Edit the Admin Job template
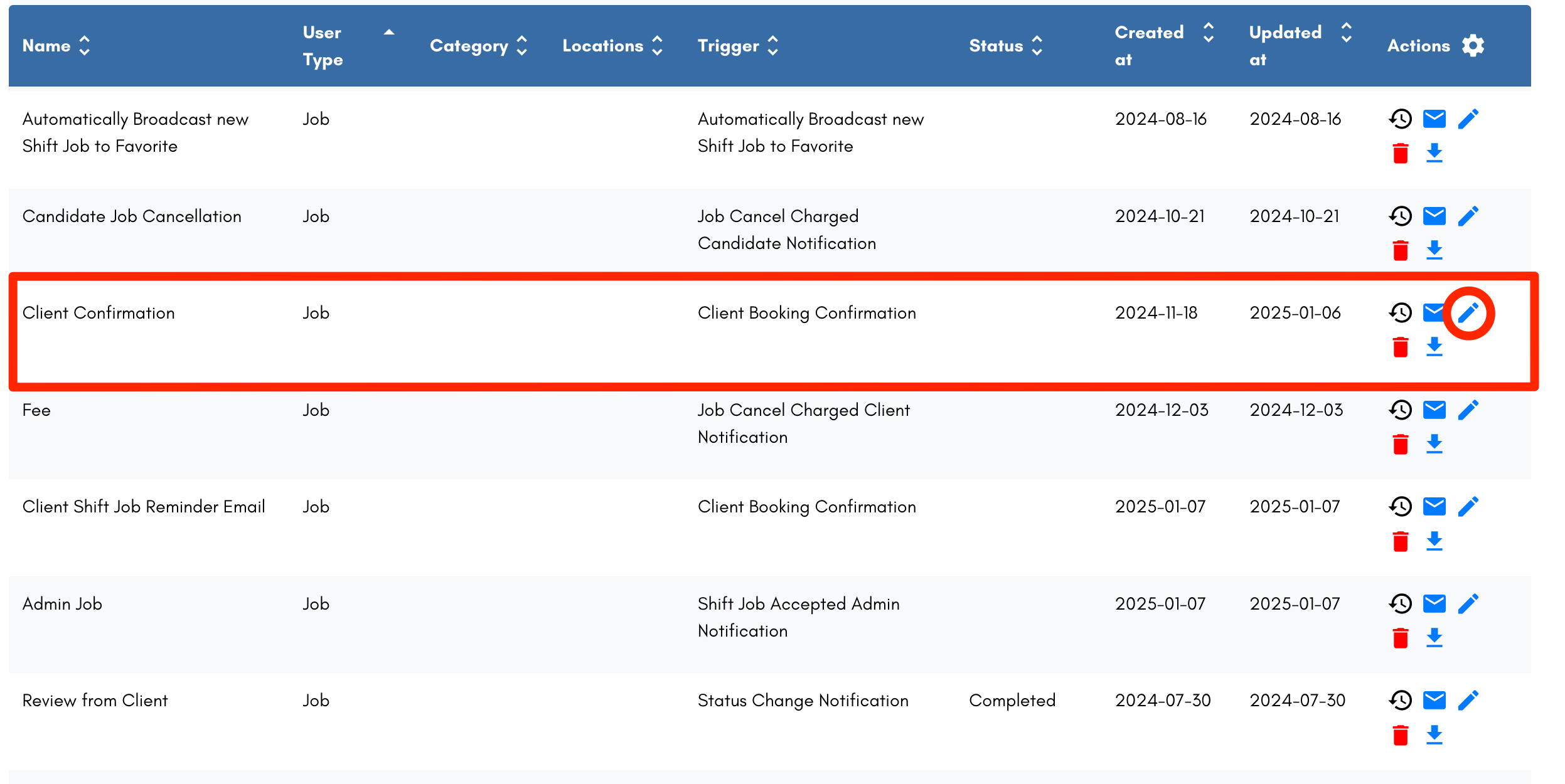 pos(1468,603)
